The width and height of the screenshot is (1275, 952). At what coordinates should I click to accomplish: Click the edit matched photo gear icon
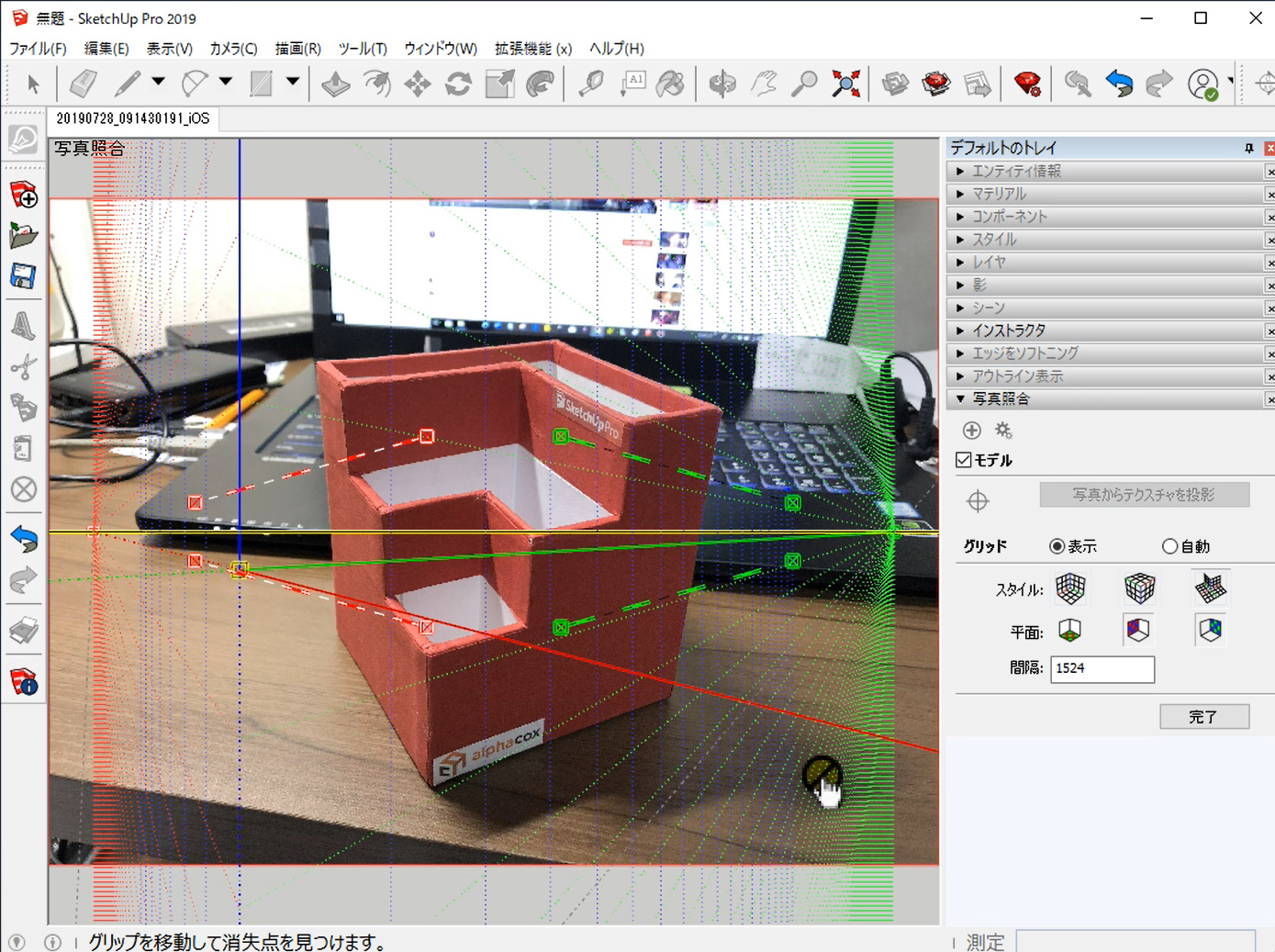pos(1003,431)
